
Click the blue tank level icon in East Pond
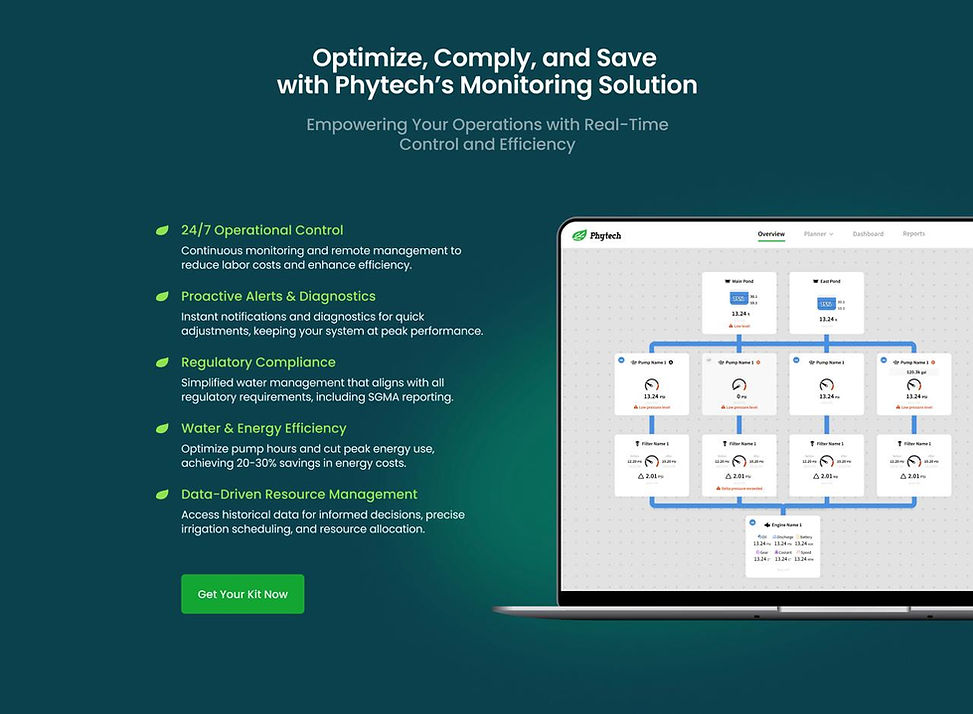coord(826,304)
